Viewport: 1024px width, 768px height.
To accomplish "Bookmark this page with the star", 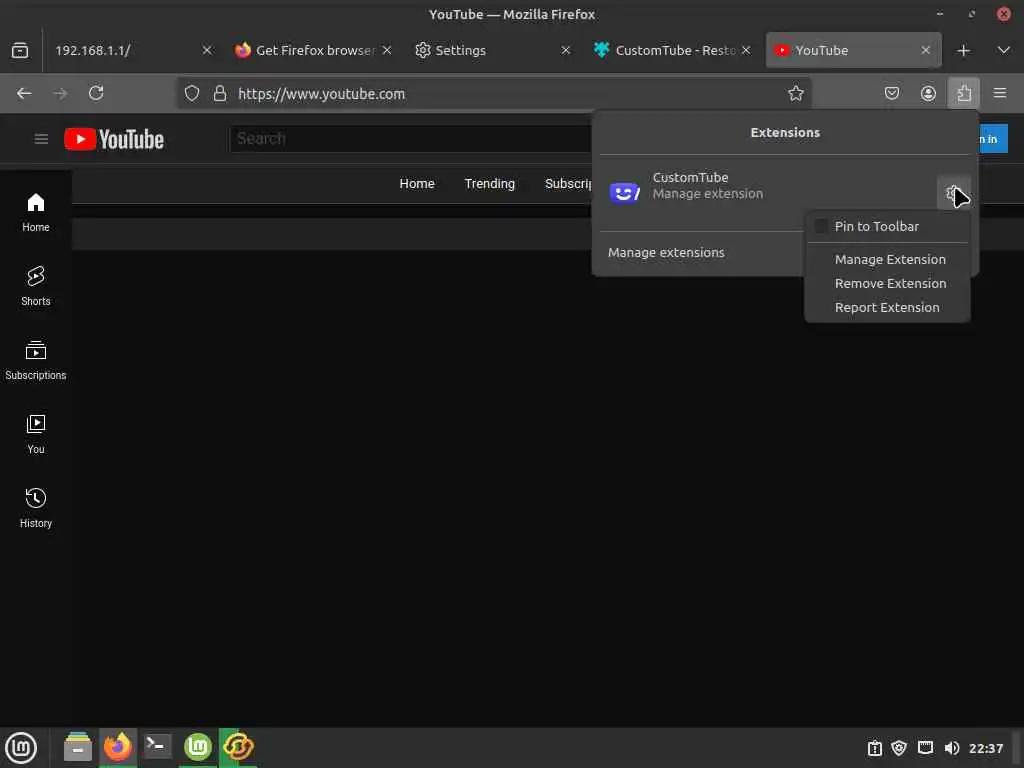I will tap(795, 93).
